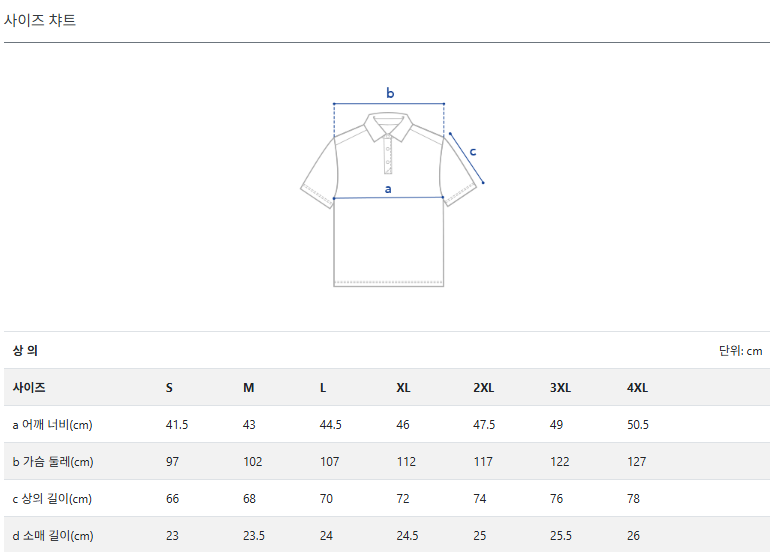770x552 pixels.
Task: Select the '사이즈' header cell
Action: tap(29, 388)
